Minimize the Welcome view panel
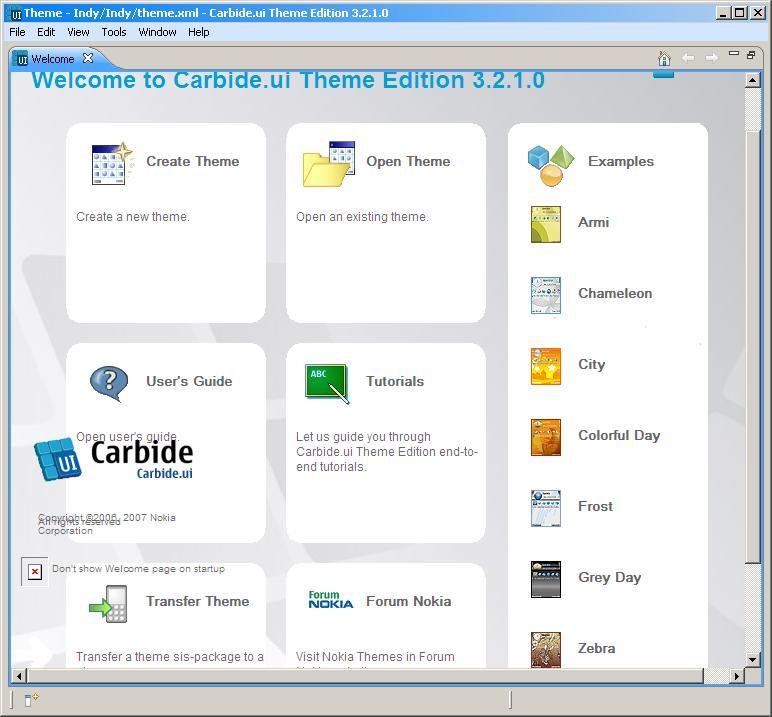This screenshot has height=717, width=772. pos(734,53)
